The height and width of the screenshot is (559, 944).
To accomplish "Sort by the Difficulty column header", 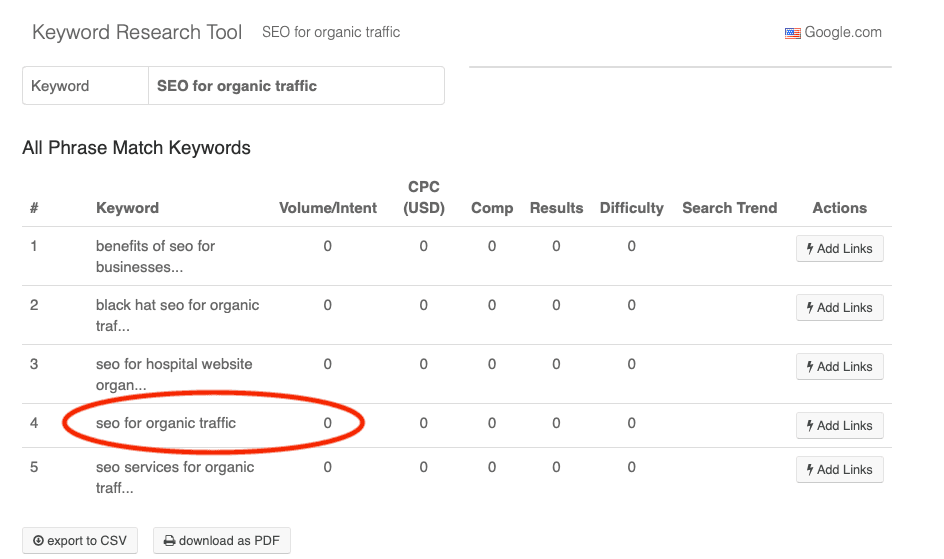I will click(631, 208).
